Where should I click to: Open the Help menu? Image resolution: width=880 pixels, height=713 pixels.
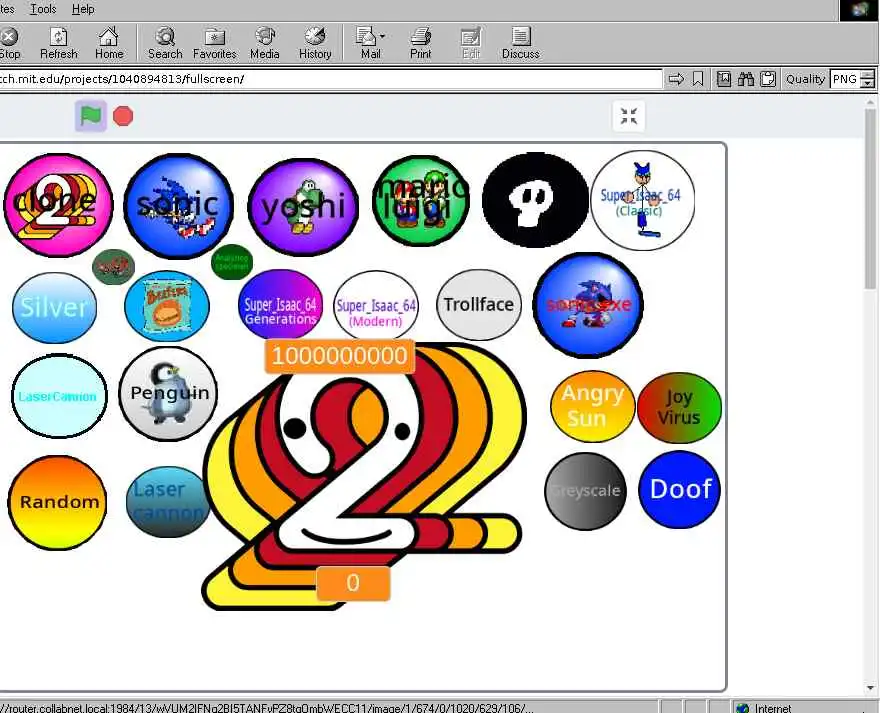click(83, 9)
